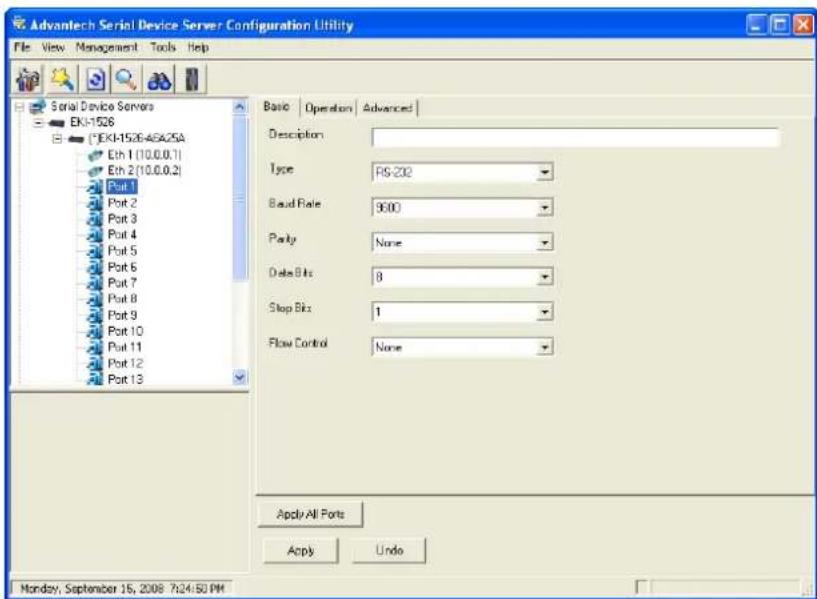Click the tree scrollbar up arrow
Viewport: 817px width, 599px height.
240,107
